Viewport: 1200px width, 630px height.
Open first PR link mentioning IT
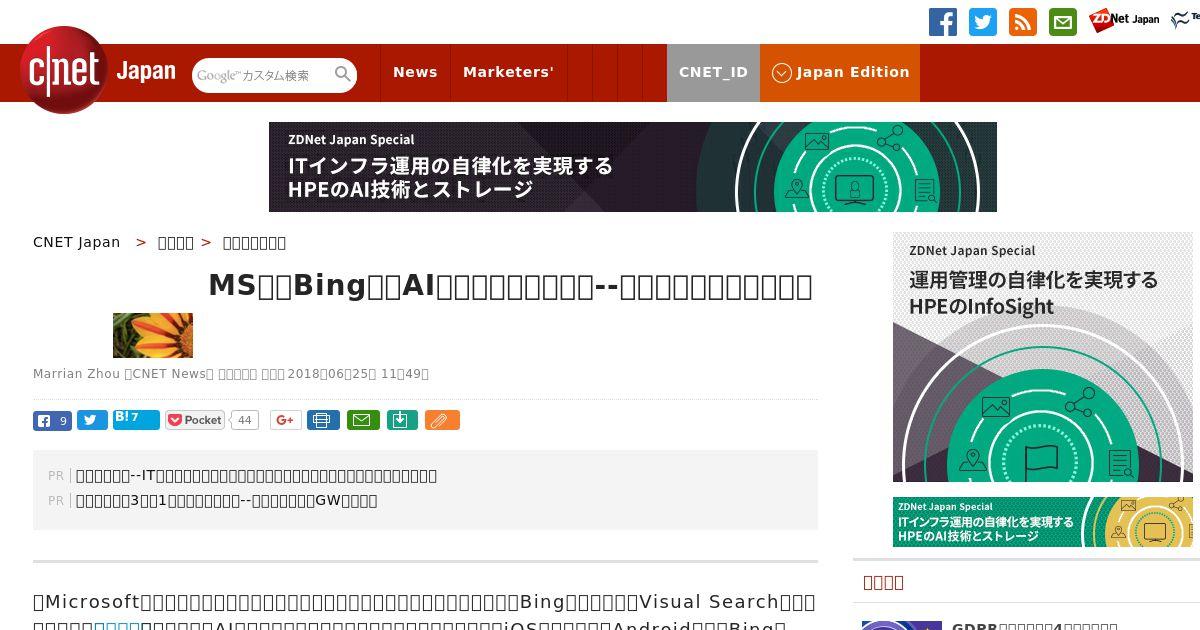(256, 475)
